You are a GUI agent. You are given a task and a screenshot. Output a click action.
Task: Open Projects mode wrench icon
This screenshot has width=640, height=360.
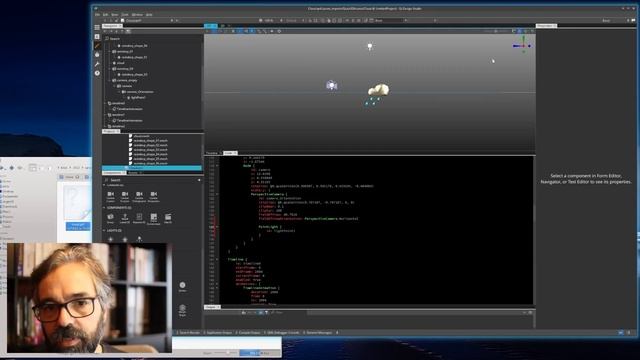(97, 64)
